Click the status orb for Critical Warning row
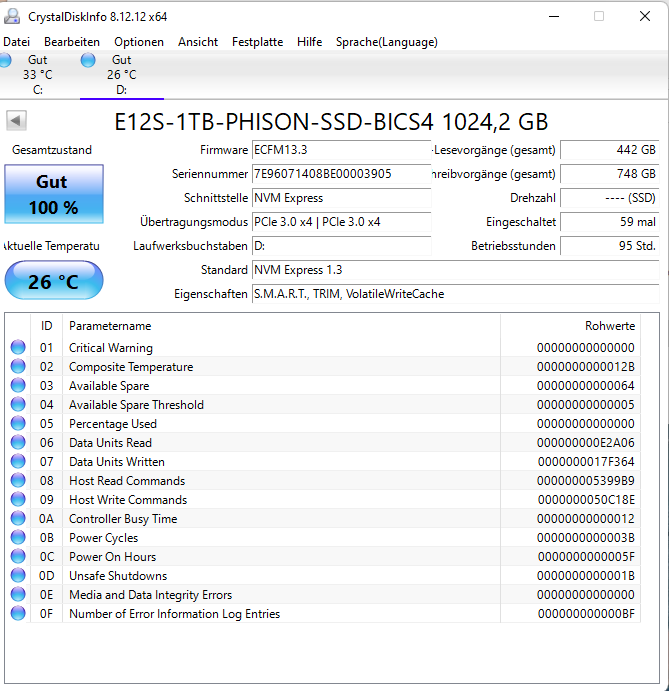669x691 pixels. point(18,347)
